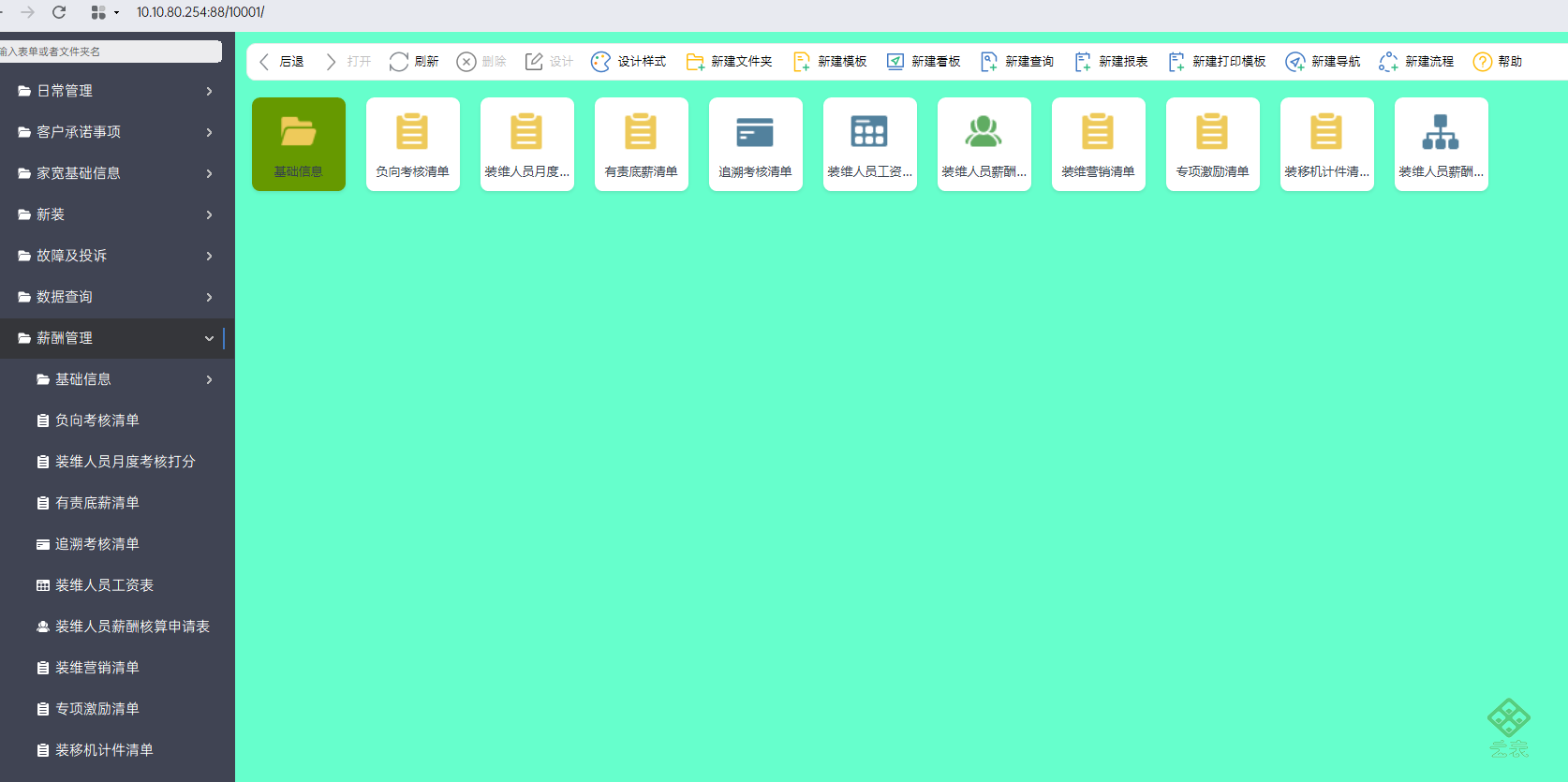Collapse the 薪酬管理 sidebar section
The image size is (1568, 782).
tap(117, 338)
